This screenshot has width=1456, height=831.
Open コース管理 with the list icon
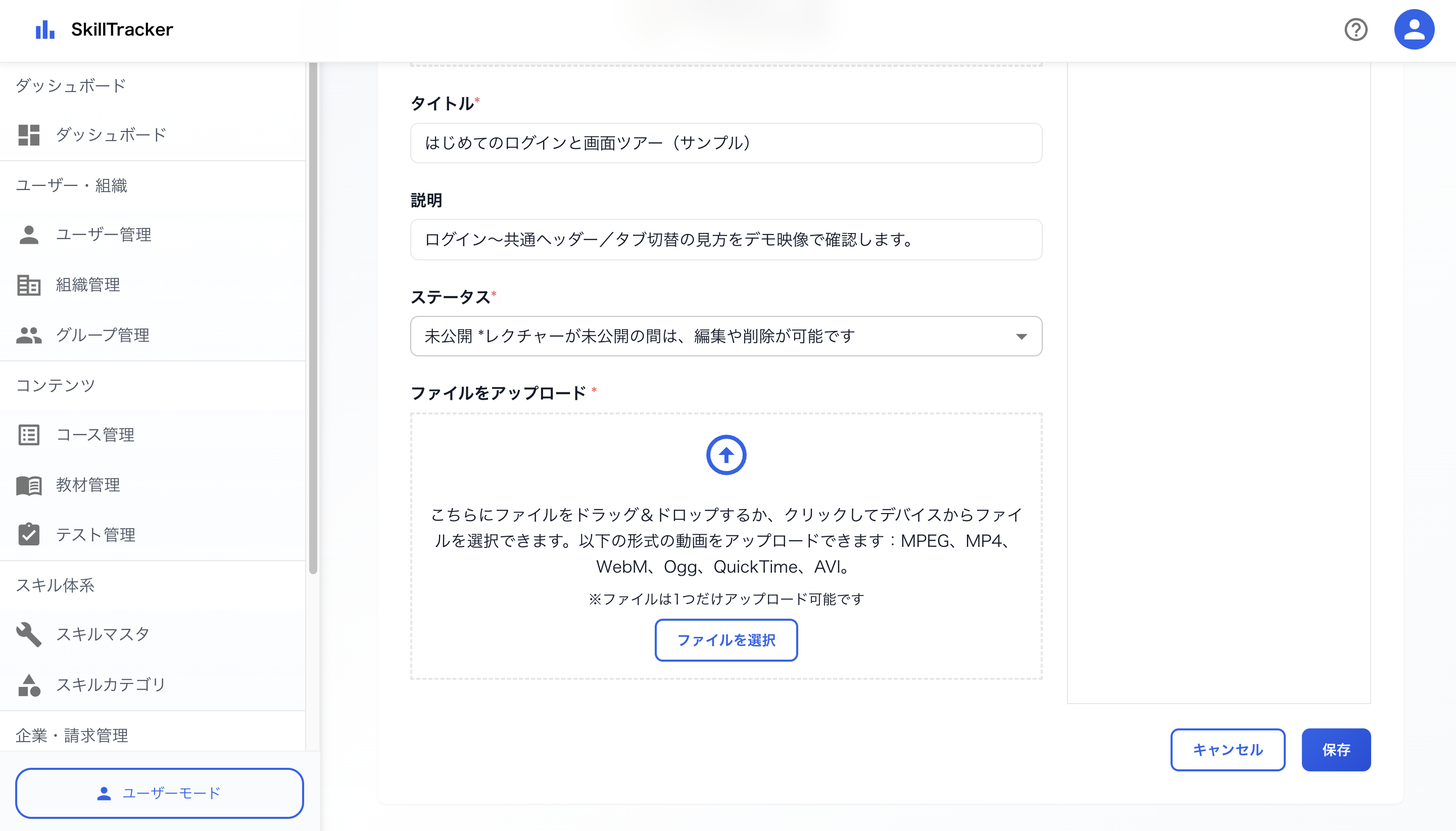tap(28, 435)
